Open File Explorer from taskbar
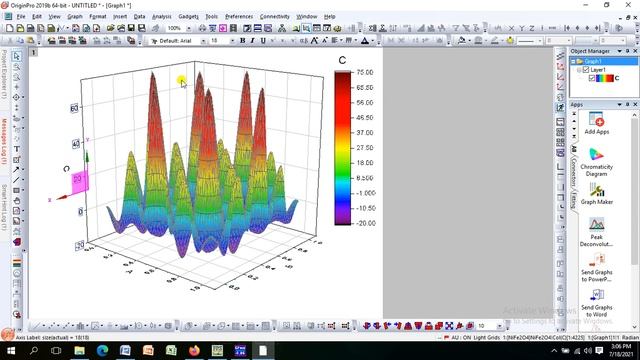 coord(79,351)
